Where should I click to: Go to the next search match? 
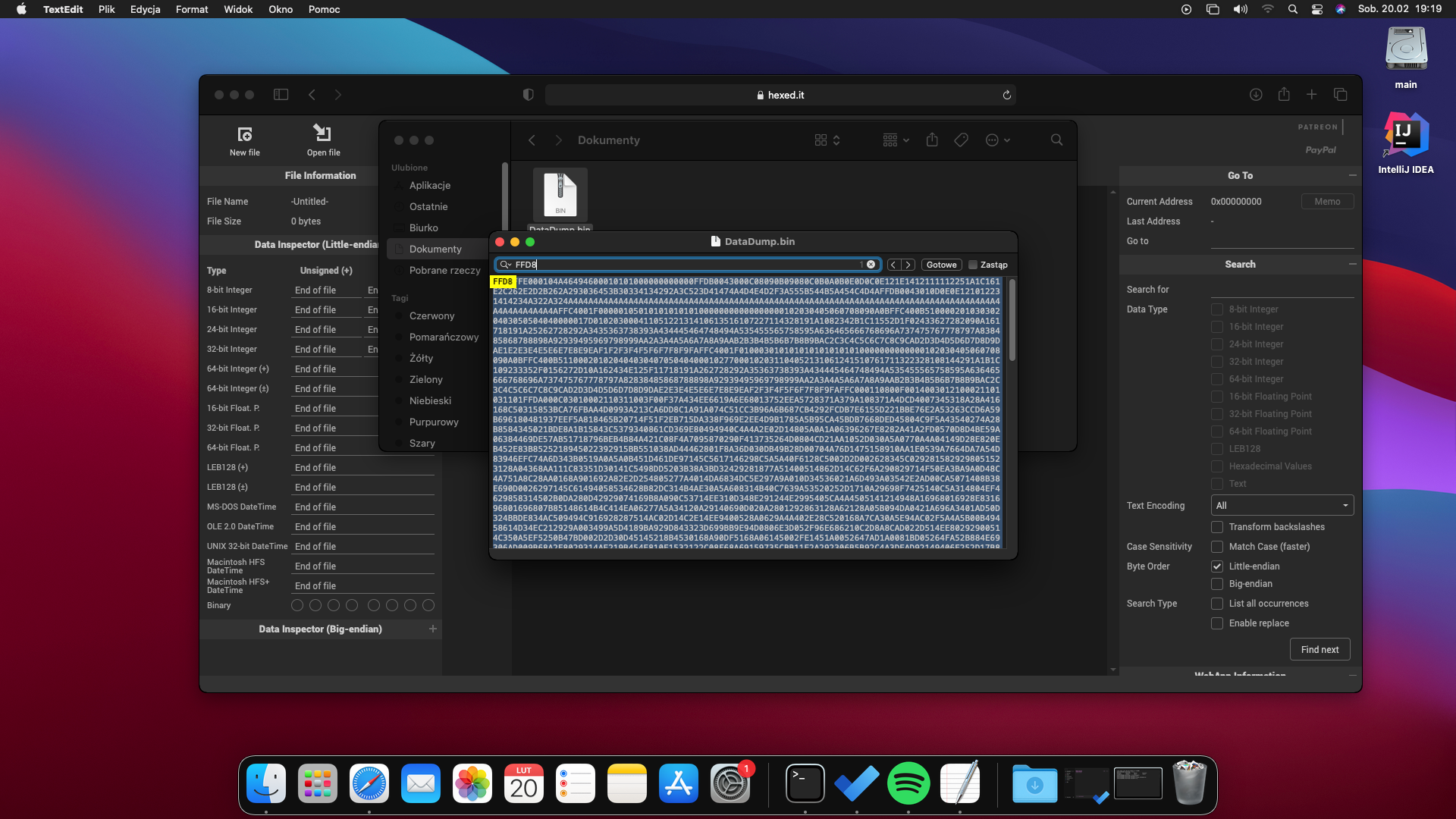tap(908, 265)
